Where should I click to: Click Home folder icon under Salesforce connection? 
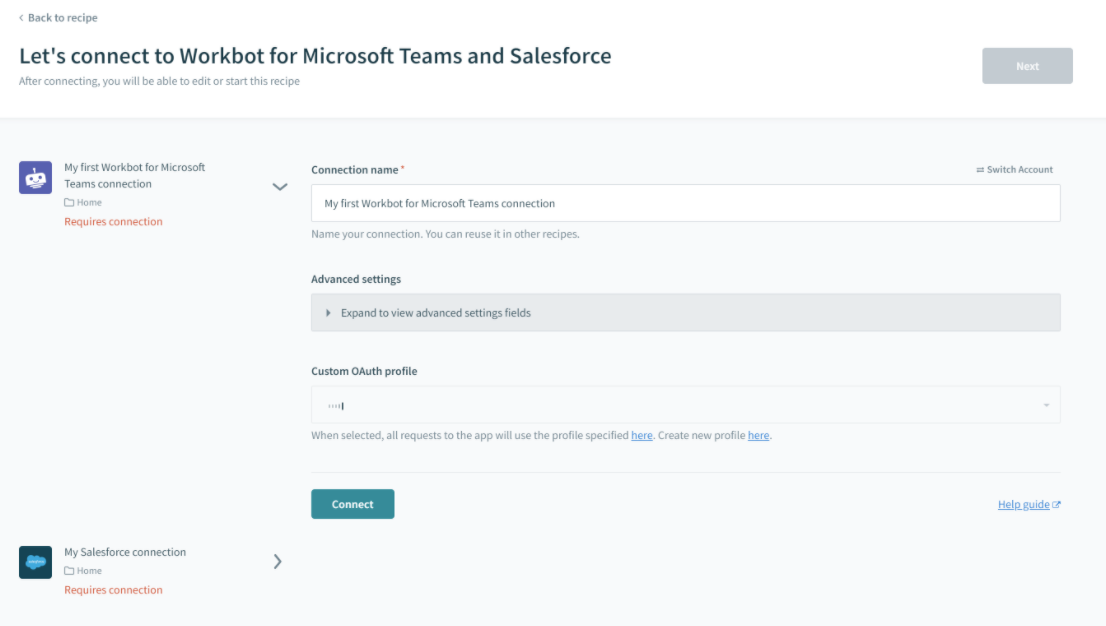[x=70, y=571]
